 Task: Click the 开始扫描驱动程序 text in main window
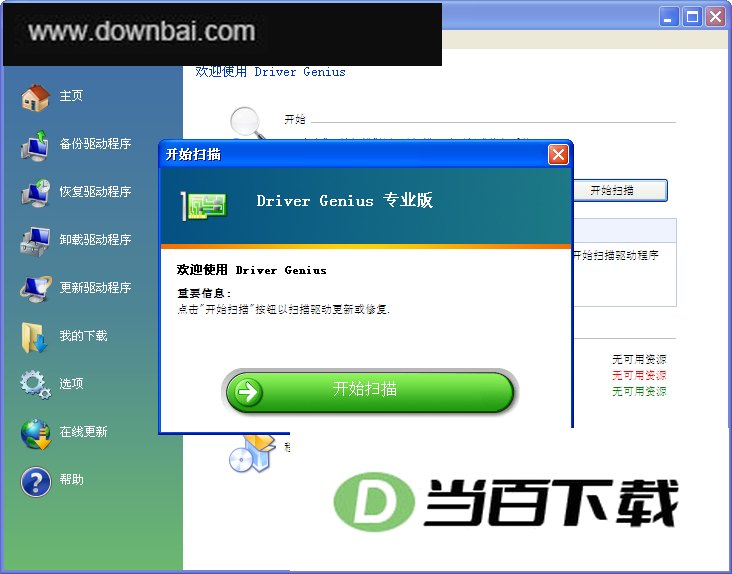coord(616,255)
